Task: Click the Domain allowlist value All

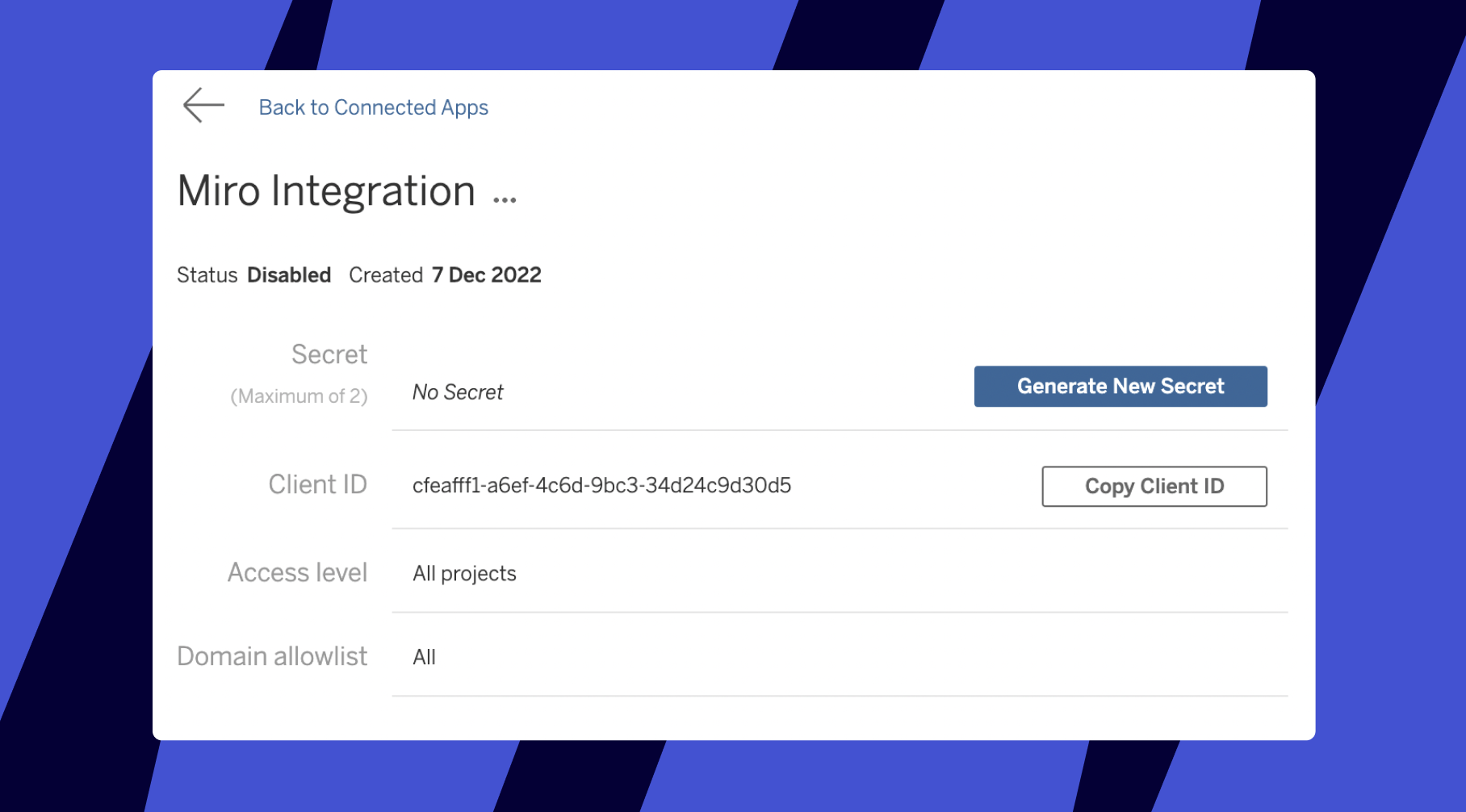Action: 424,657
